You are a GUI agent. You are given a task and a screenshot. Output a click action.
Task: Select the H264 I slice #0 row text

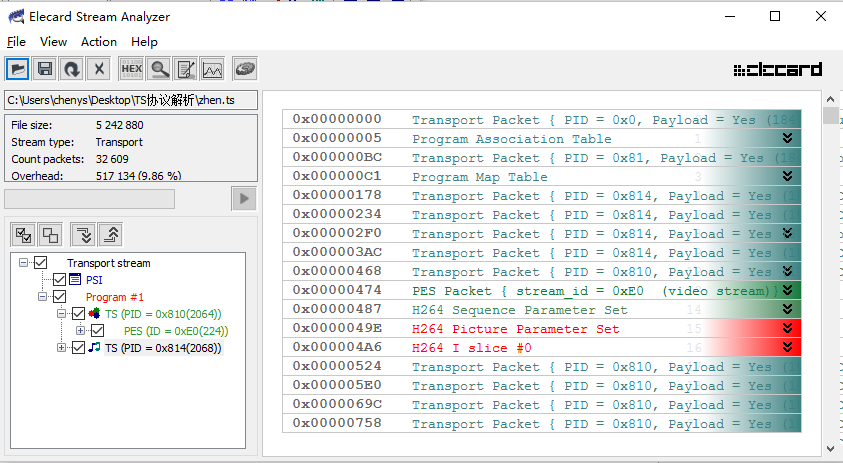click(x=471, y=348)
